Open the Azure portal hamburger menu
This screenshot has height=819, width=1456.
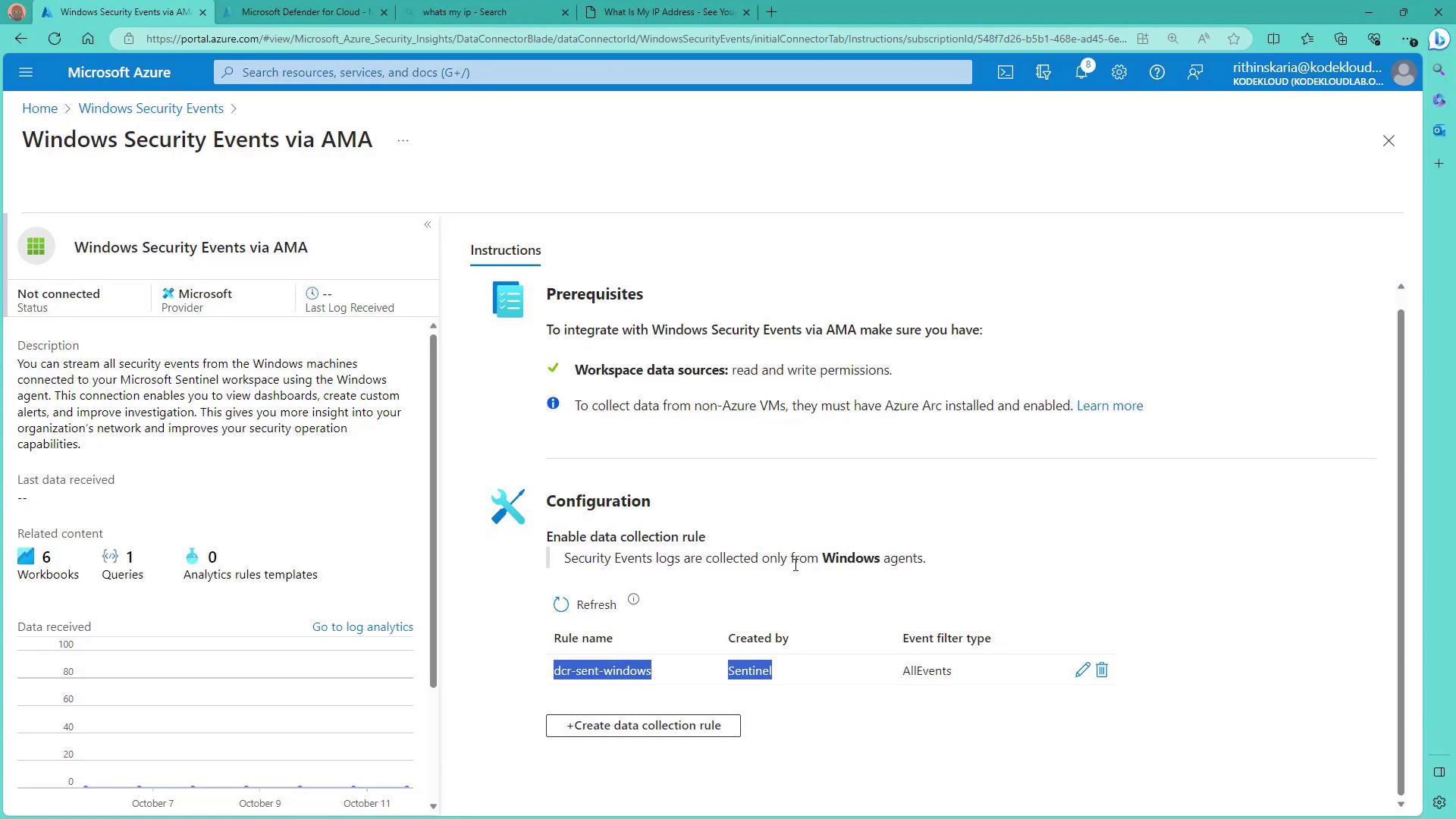26,73
